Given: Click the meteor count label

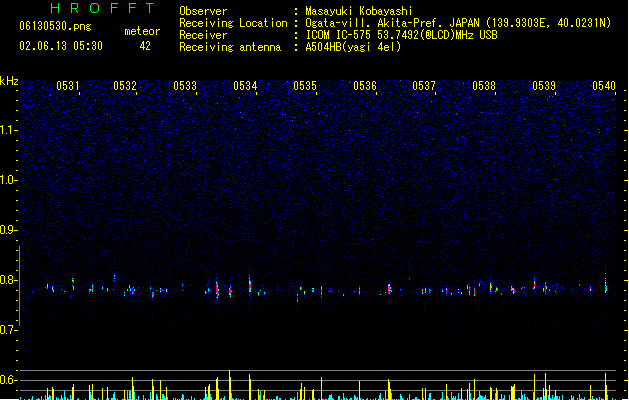Looking at the screenshot, I should tap(142, 31).
